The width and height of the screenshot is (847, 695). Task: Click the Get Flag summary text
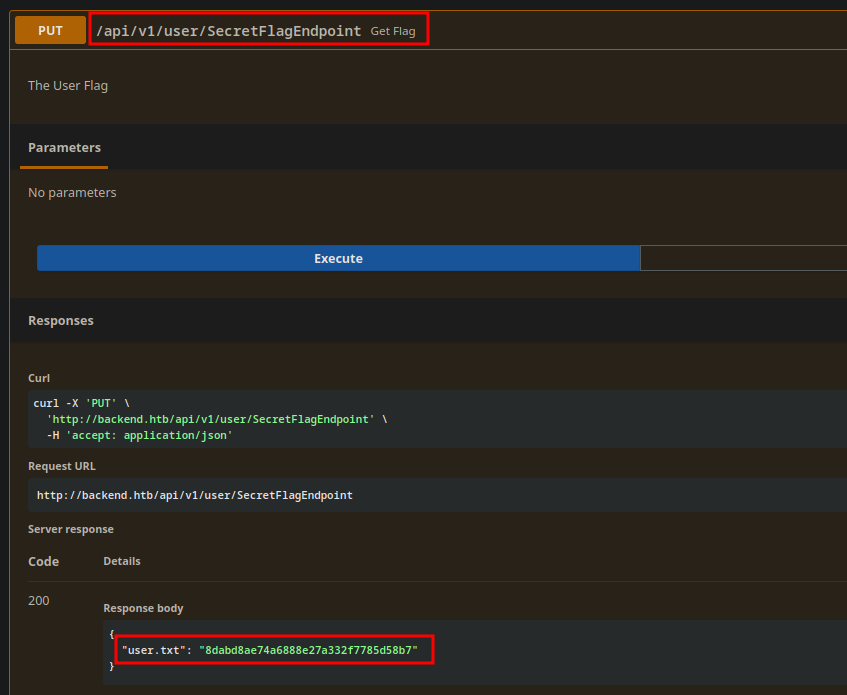pyautogui.click(x=393, y=32)
